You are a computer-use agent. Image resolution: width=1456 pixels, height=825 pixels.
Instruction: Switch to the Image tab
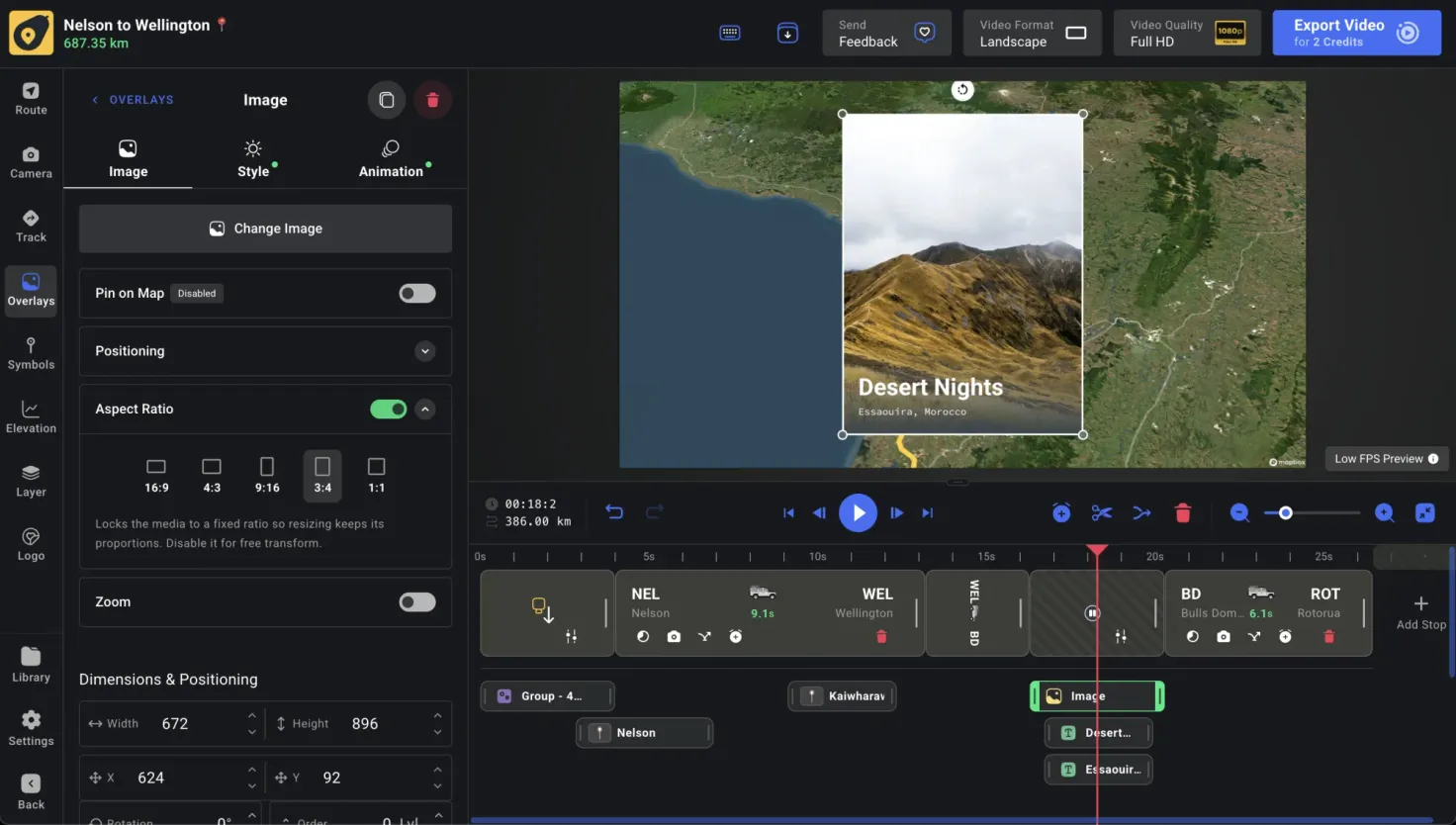[128, 159]
